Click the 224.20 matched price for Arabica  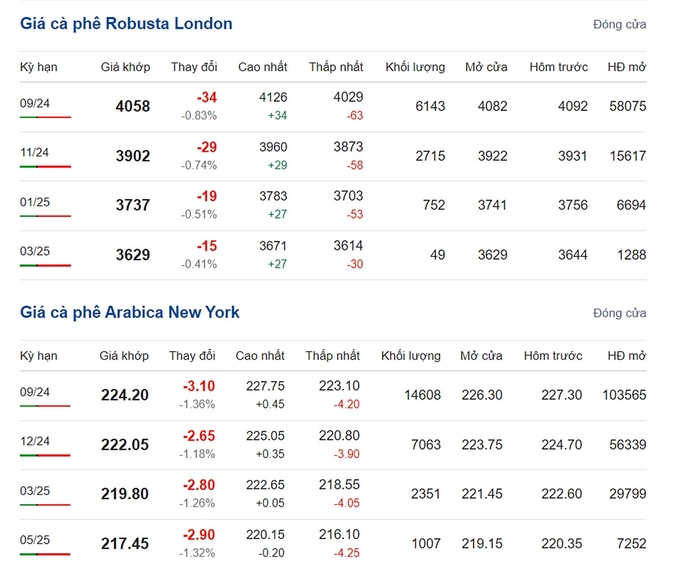tap(125, 395)
